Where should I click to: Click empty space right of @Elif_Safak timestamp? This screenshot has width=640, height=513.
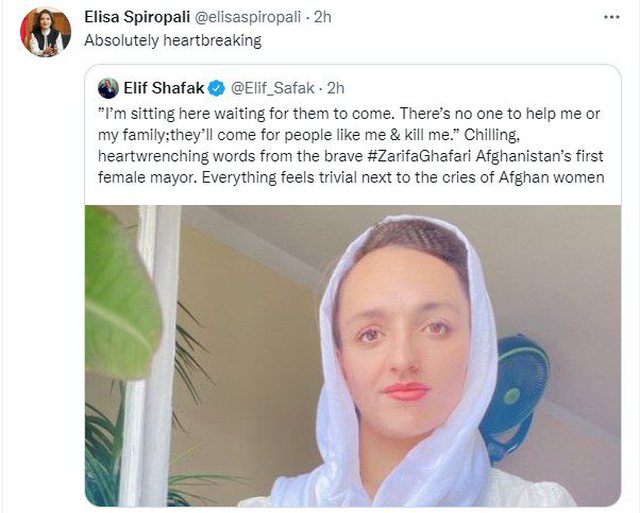[482, 88]
